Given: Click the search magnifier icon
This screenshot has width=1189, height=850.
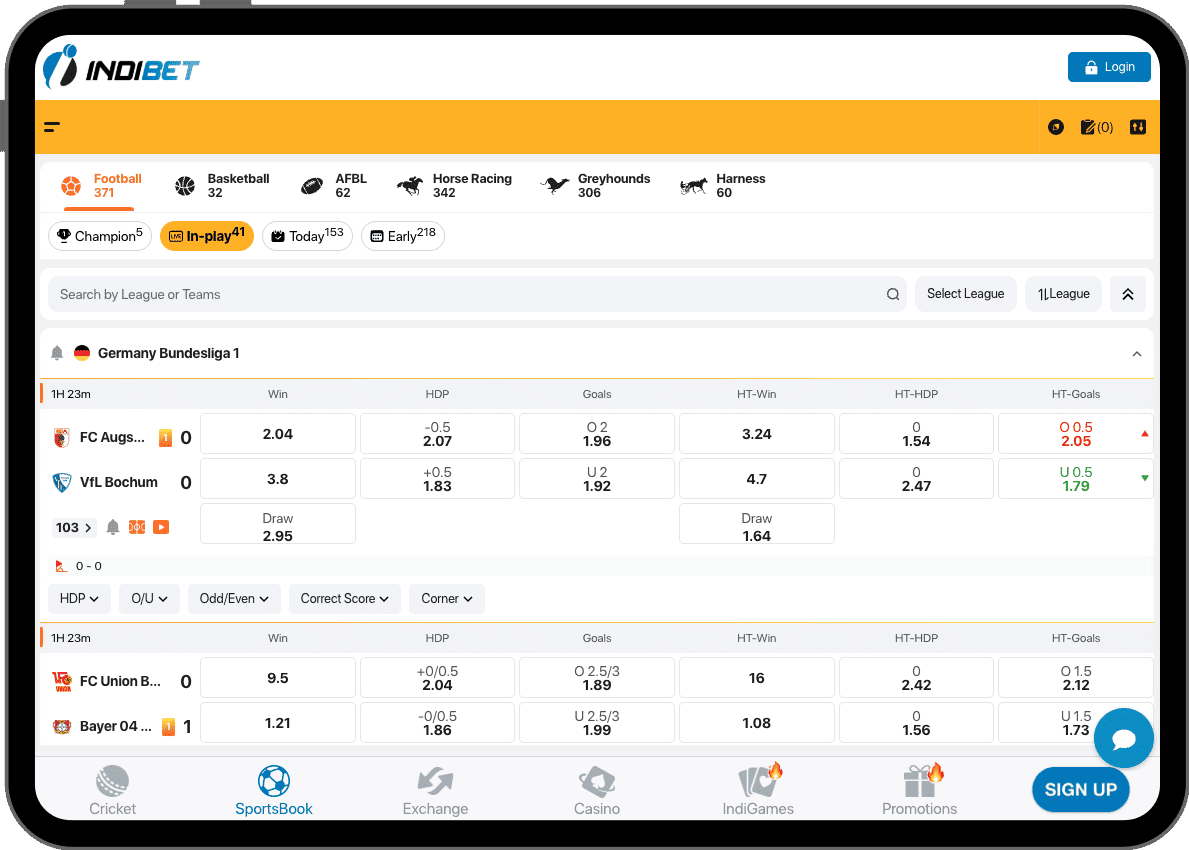Looking at the screenshot, I should (x=892, y=295).
